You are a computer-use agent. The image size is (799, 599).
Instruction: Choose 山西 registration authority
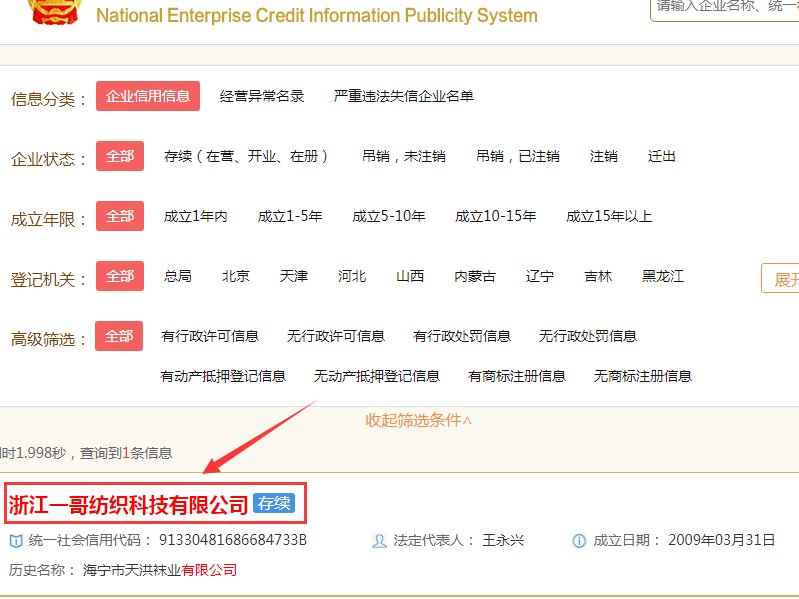(410, 276)
